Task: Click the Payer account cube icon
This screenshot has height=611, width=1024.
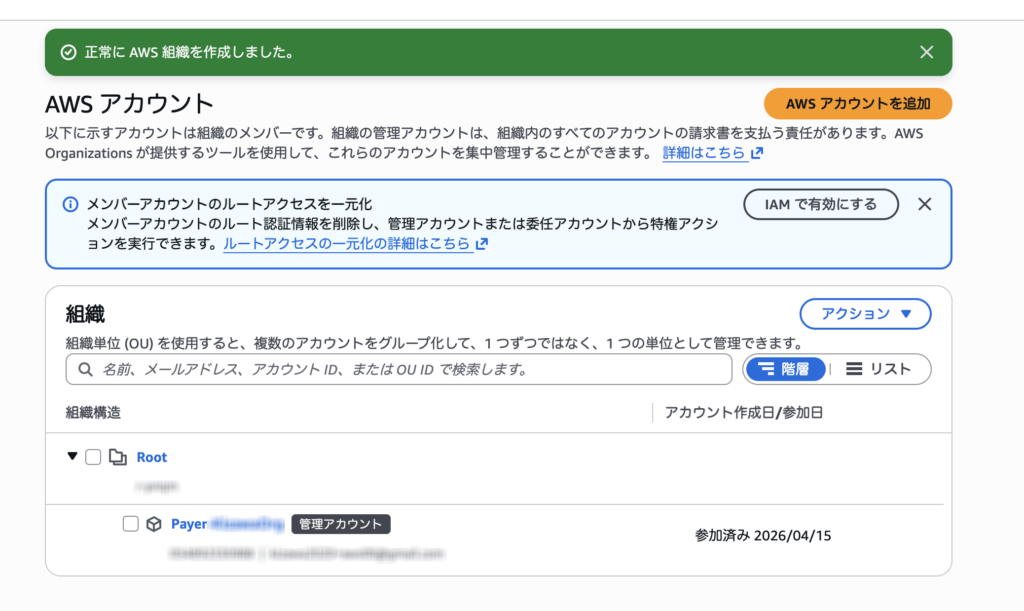Action: (154, 524)
